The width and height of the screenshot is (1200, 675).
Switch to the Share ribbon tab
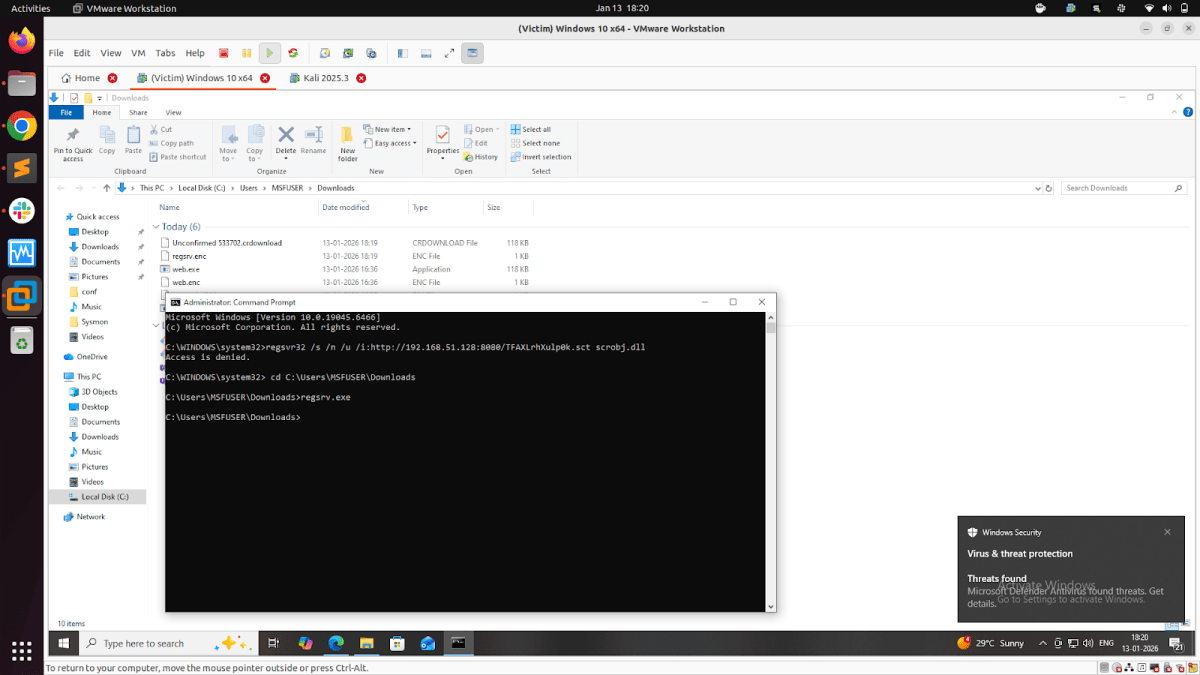pos(138,112)
